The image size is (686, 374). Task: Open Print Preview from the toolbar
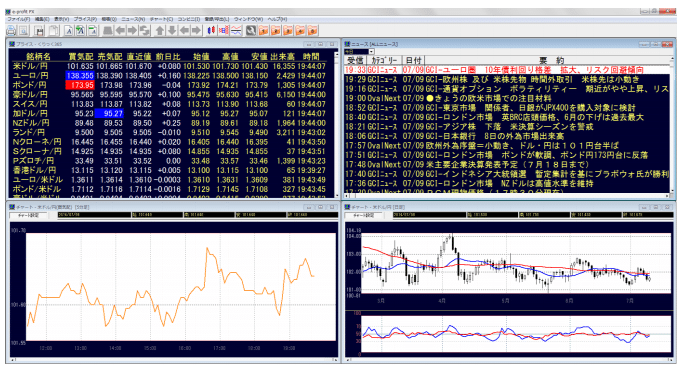[x=24, y=30]
